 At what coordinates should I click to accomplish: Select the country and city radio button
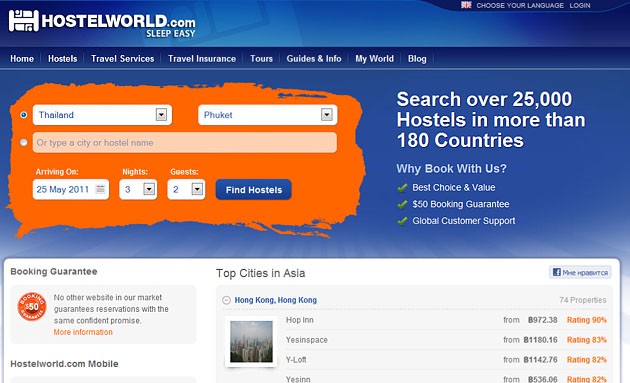pyautogui.click(x=24, y=115)
